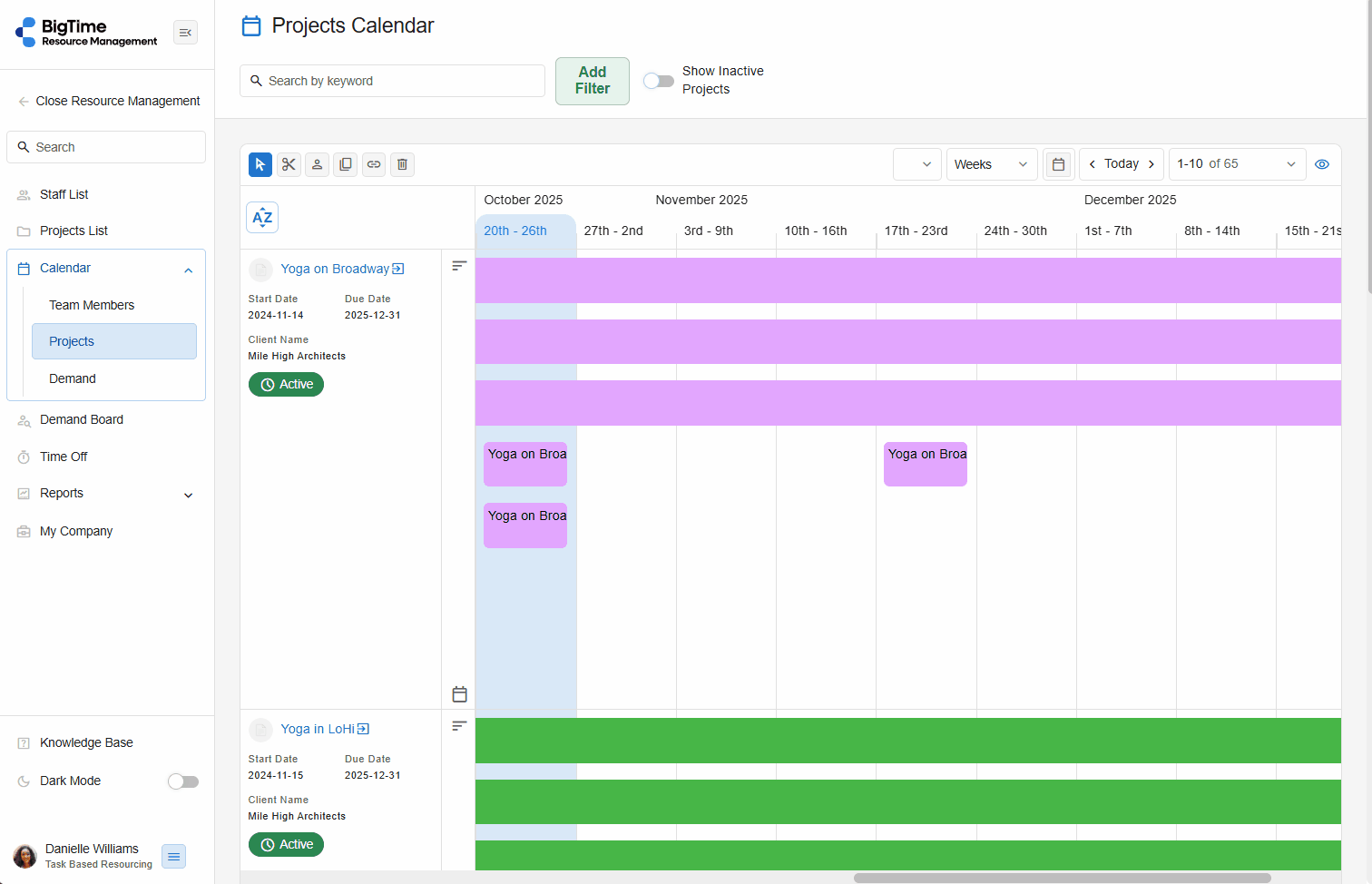Click the trash delete icon
This screenshot has height=884, width=1372.
(x=402, y=164)
